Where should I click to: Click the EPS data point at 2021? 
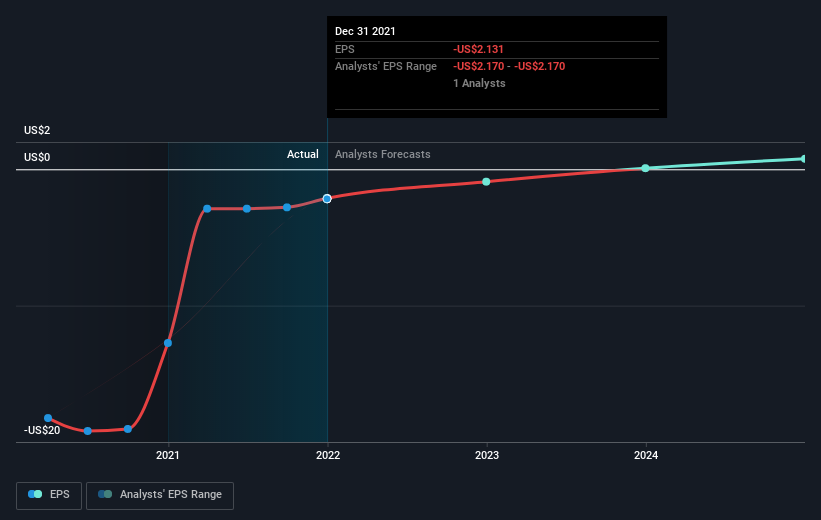[x=168, y=344]
